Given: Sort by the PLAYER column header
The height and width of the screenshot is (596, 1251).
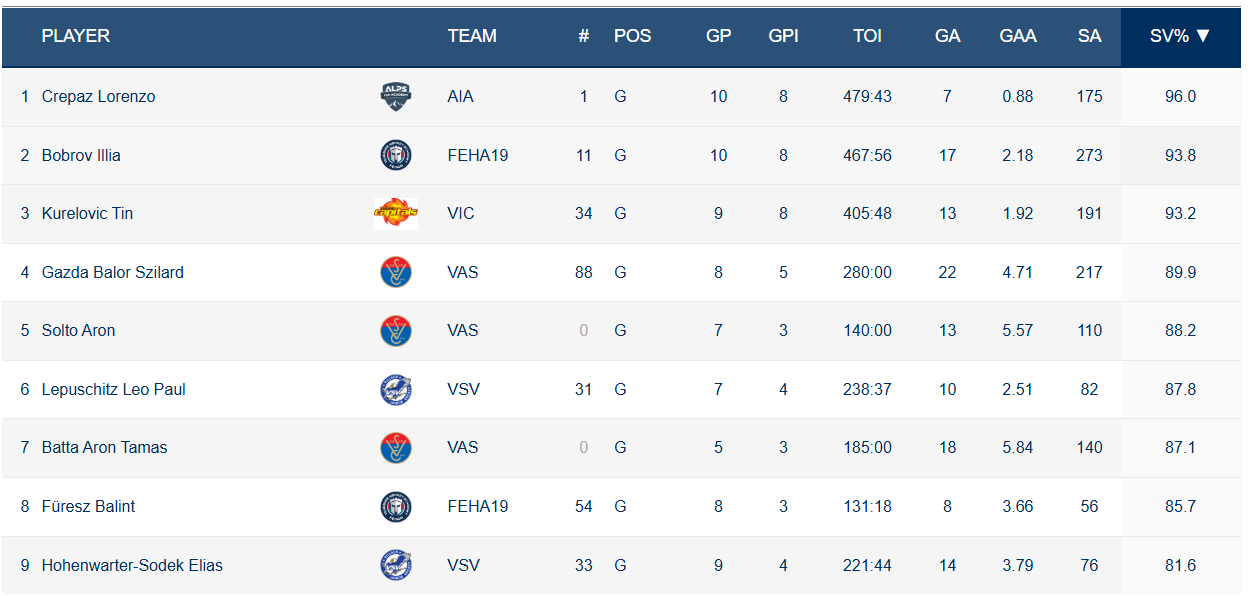Looking at the screenshot, I should tap(76, 36).
